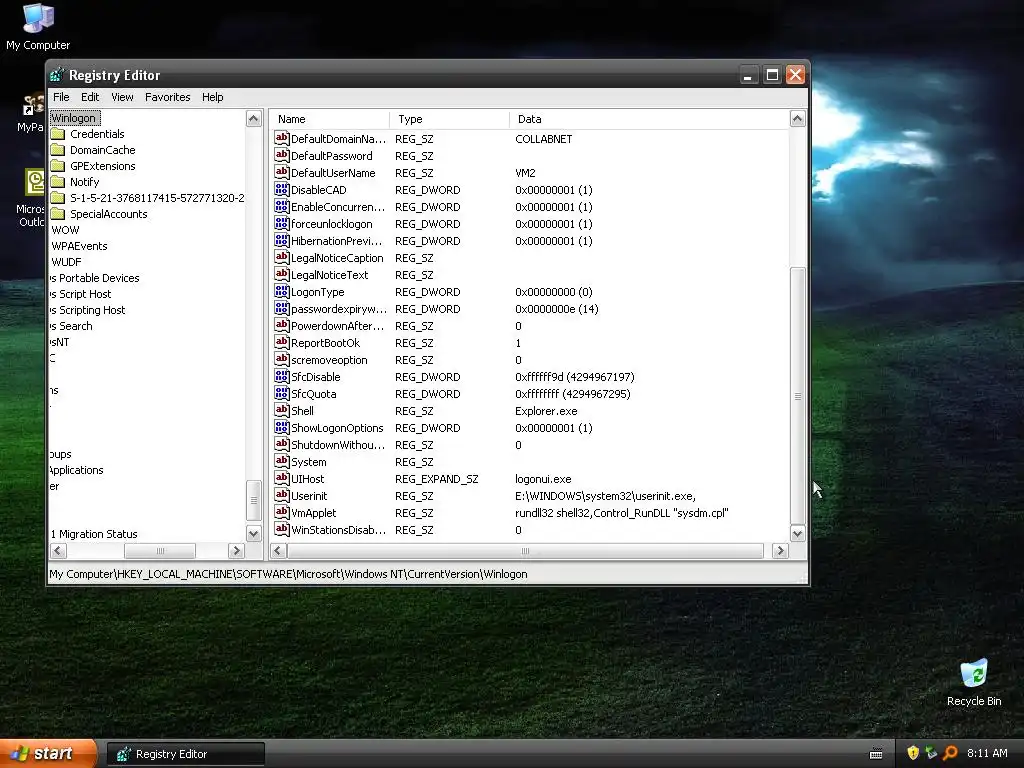Viewport: 1024px width, 768px height.
Task: Click the Notify folder icon
Action: pos(58,182)
